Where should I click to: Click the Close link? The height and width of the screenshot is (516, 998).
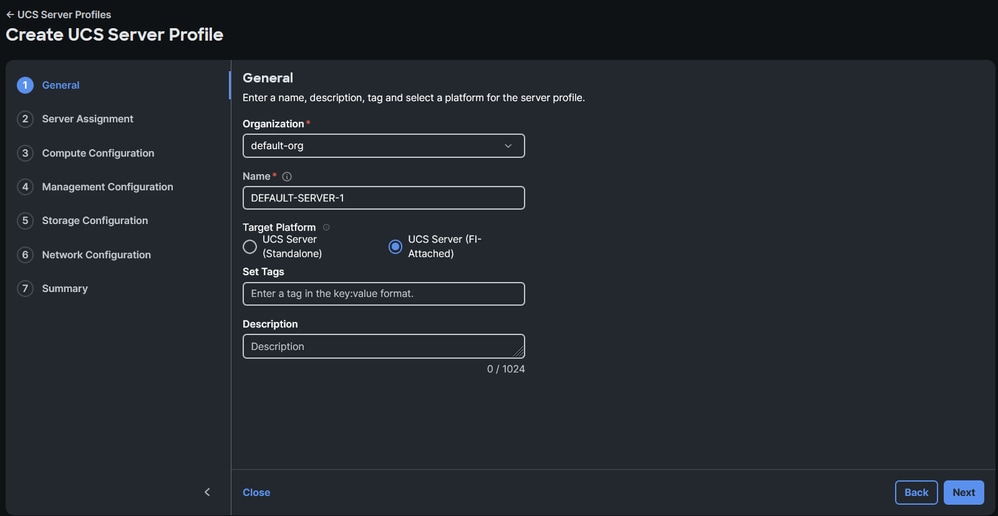click(257, 492)
